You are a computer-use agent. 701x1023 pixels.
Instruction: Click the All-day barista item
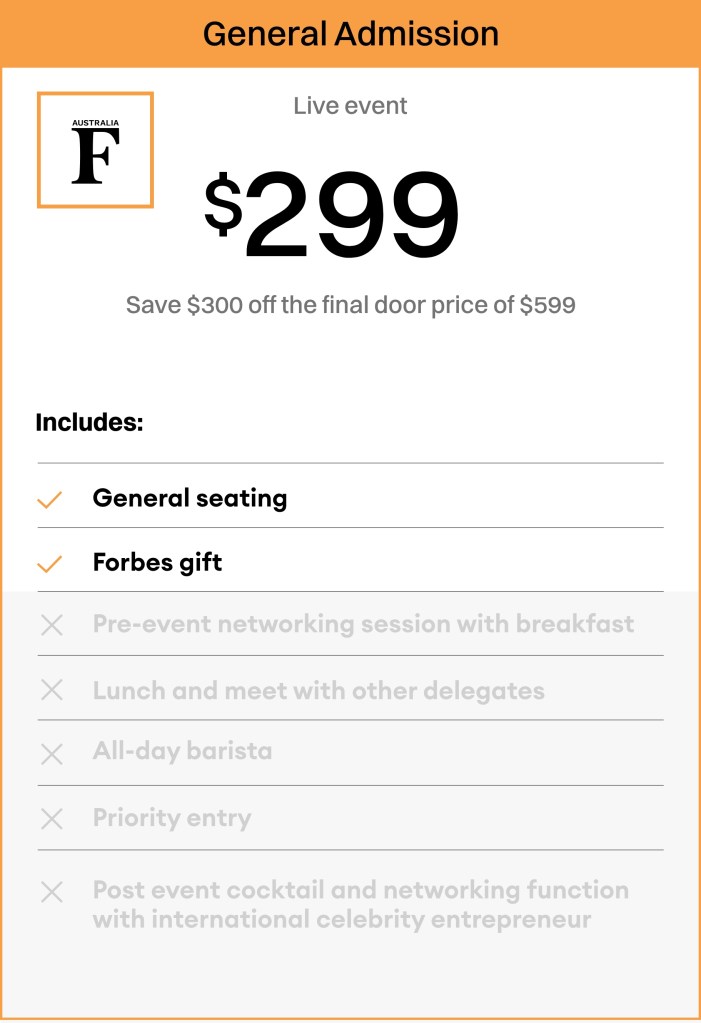tap(182, 751)
